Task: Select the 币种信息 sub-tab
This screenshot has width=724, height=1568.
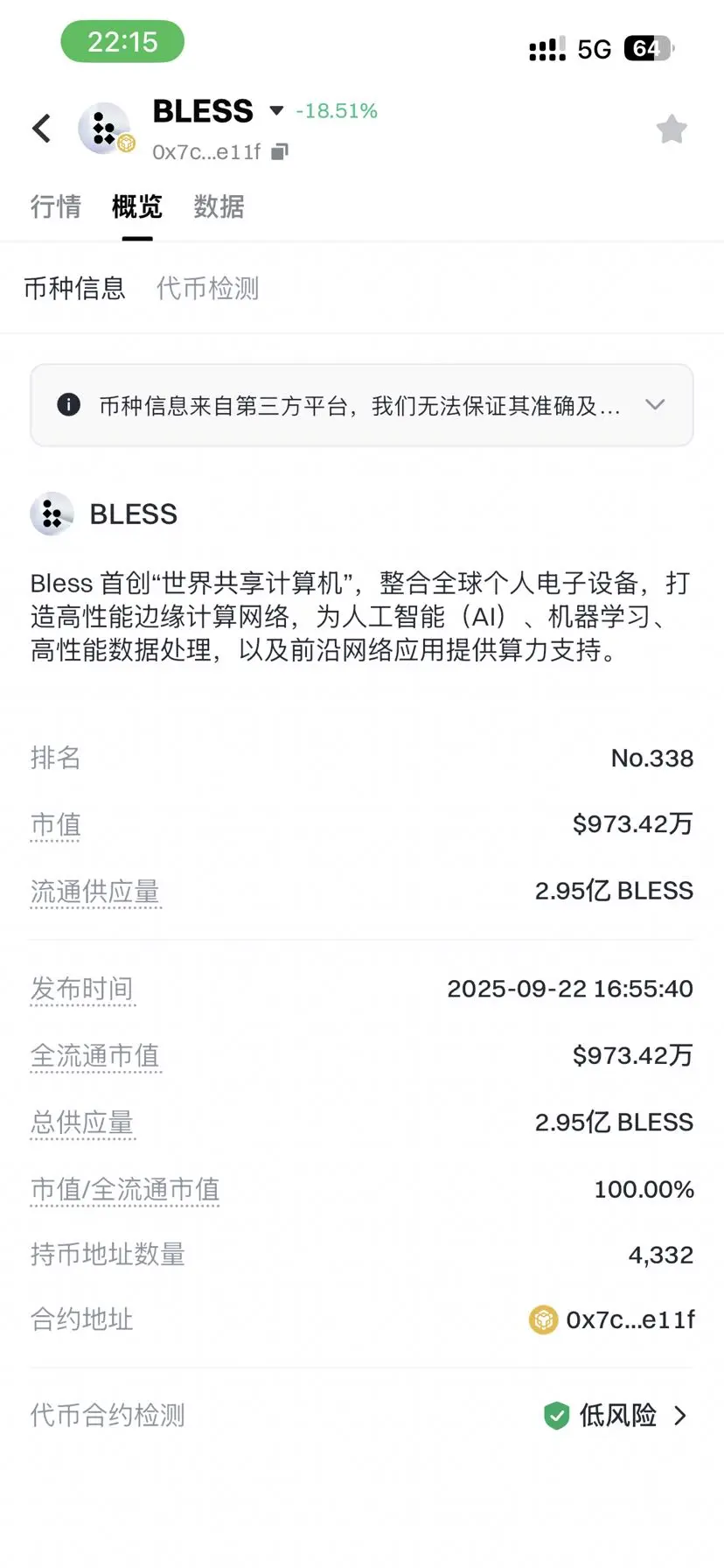Action: pos(74,288)
